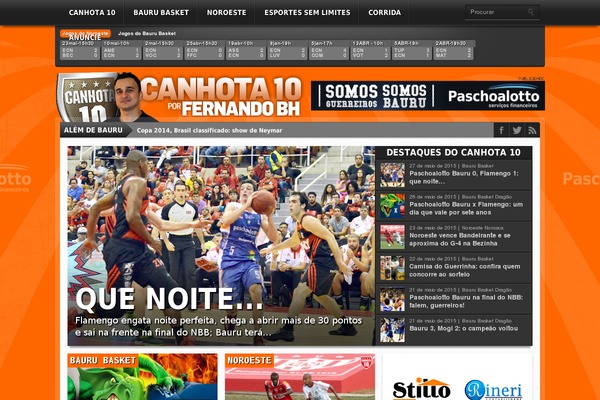
Task: Select the 5ABR-19h TUP vs ECN score
Action: (411, 50)
